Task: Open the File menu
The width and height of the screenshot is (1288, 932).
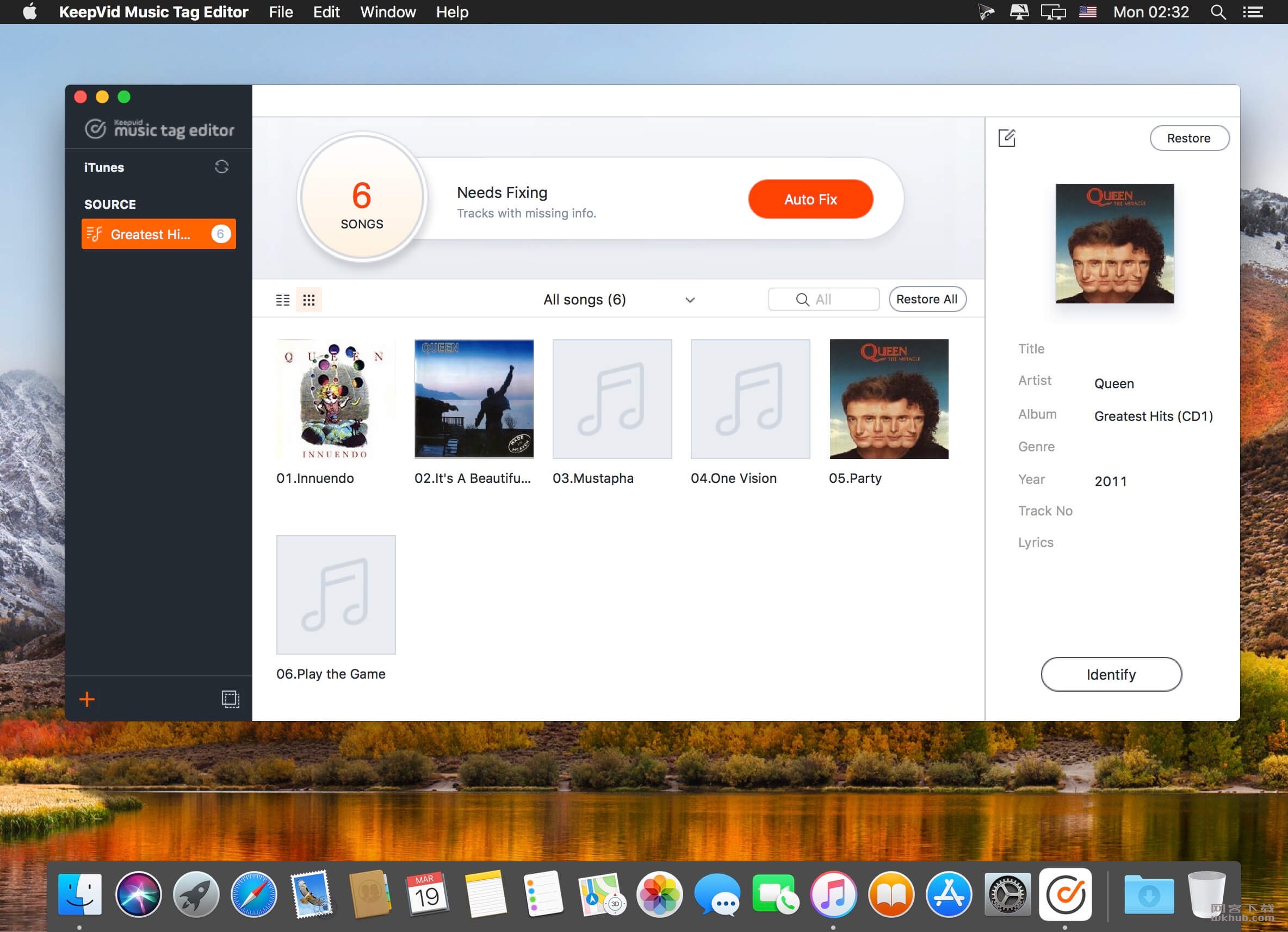Action: point(281,12)
